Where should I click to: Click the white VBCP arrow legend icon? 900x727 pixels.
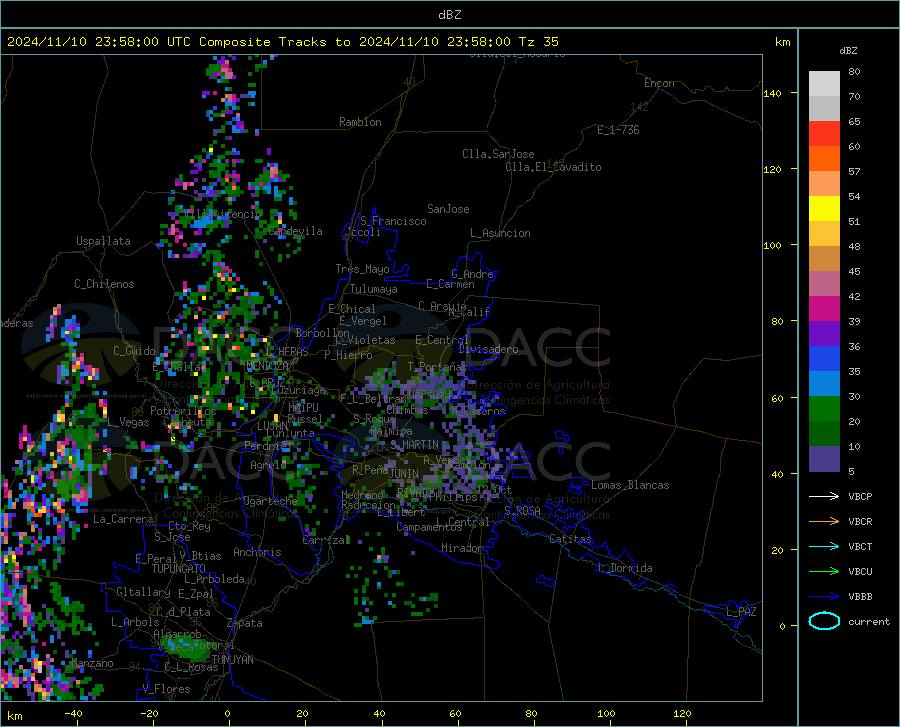[824, 496]
